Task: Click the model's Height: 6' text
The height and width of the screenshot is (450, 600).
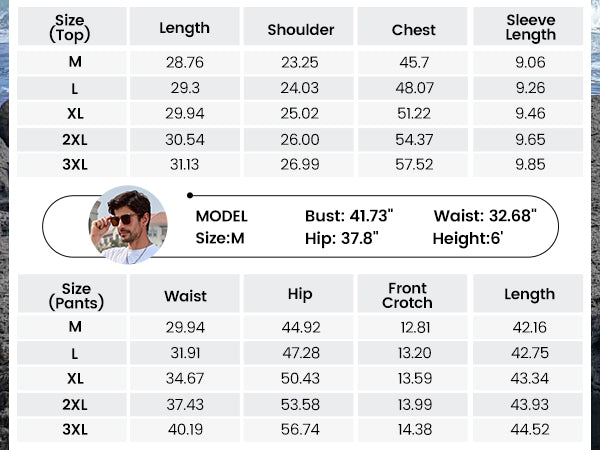Action: point(468,238)
